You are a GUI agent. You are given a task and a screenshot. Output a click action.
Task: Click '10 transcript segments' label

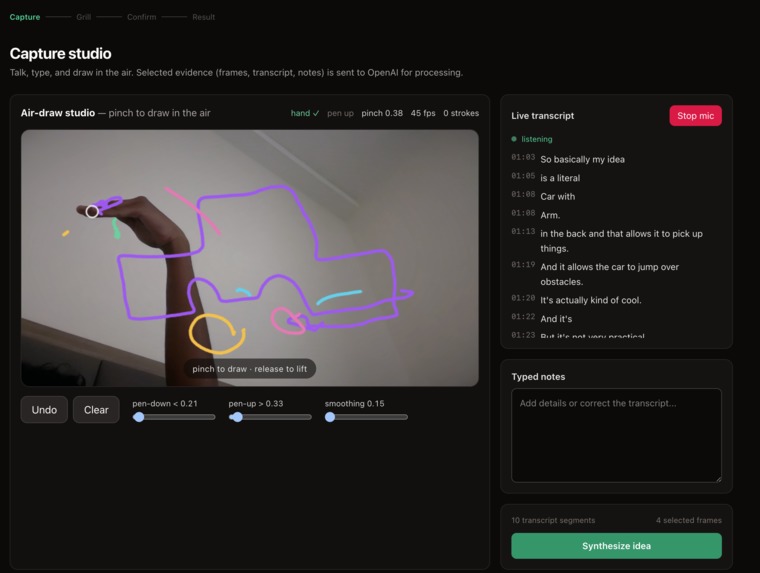tap(553, 520)
